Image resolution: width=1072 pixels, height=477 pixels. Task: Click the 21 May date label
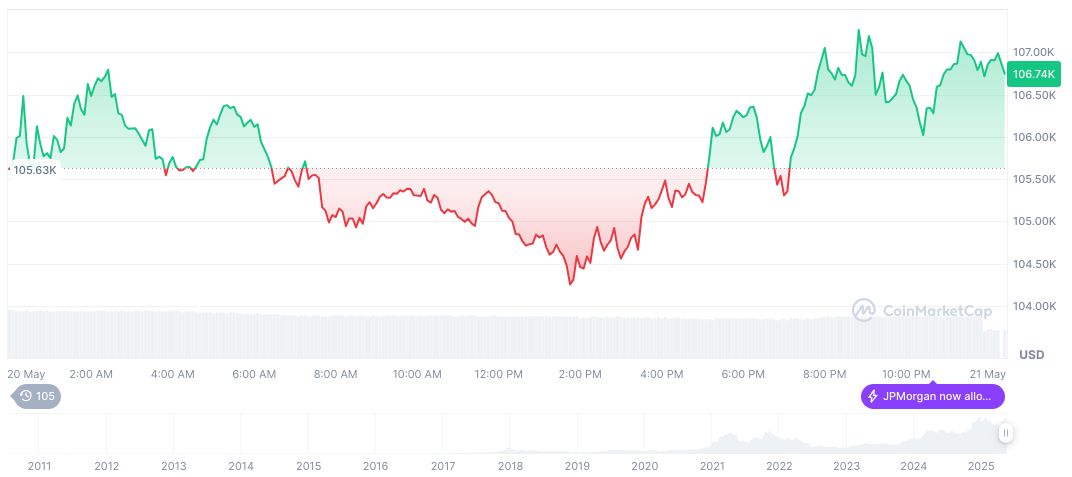pyautogui.click(x=989, y=374)
